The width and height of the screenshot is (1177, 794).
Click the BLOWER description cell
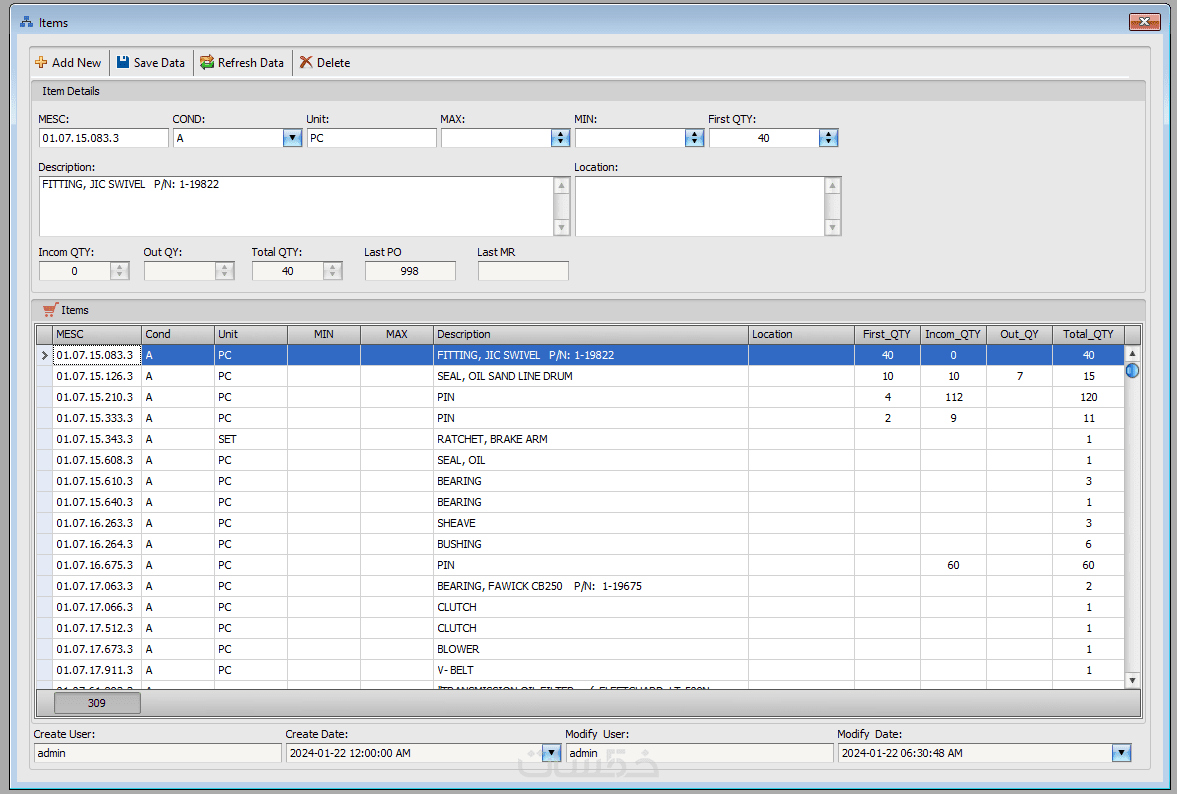pos(591,649)
